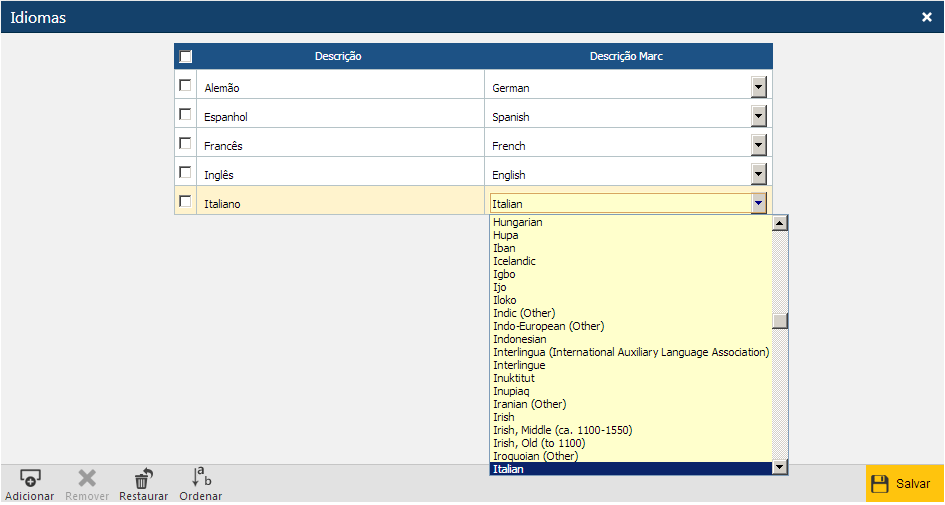Tick the Francês row checkbox
945x505 pixels.
185,144
